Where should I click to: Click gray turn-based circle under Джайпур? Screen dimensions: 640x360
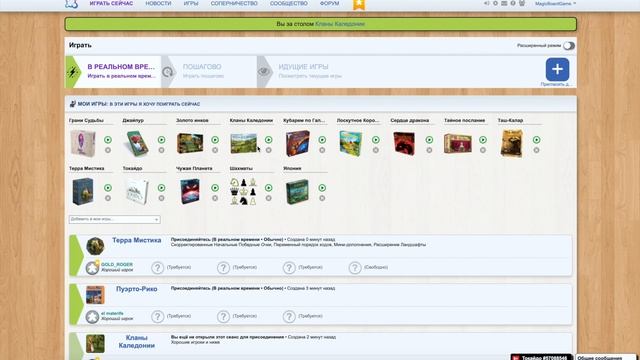pos(161,150)
